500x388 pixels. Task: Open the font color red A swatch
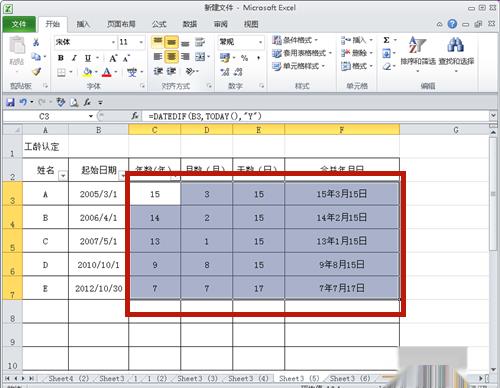[107, 72]
